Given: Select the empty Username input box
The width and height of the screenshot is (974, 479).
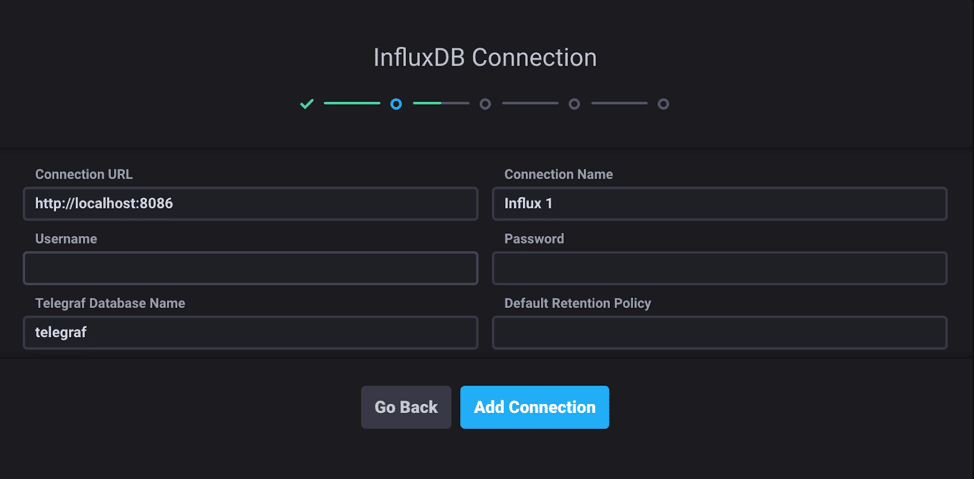Looking at the screenshot, I should 250,269.
